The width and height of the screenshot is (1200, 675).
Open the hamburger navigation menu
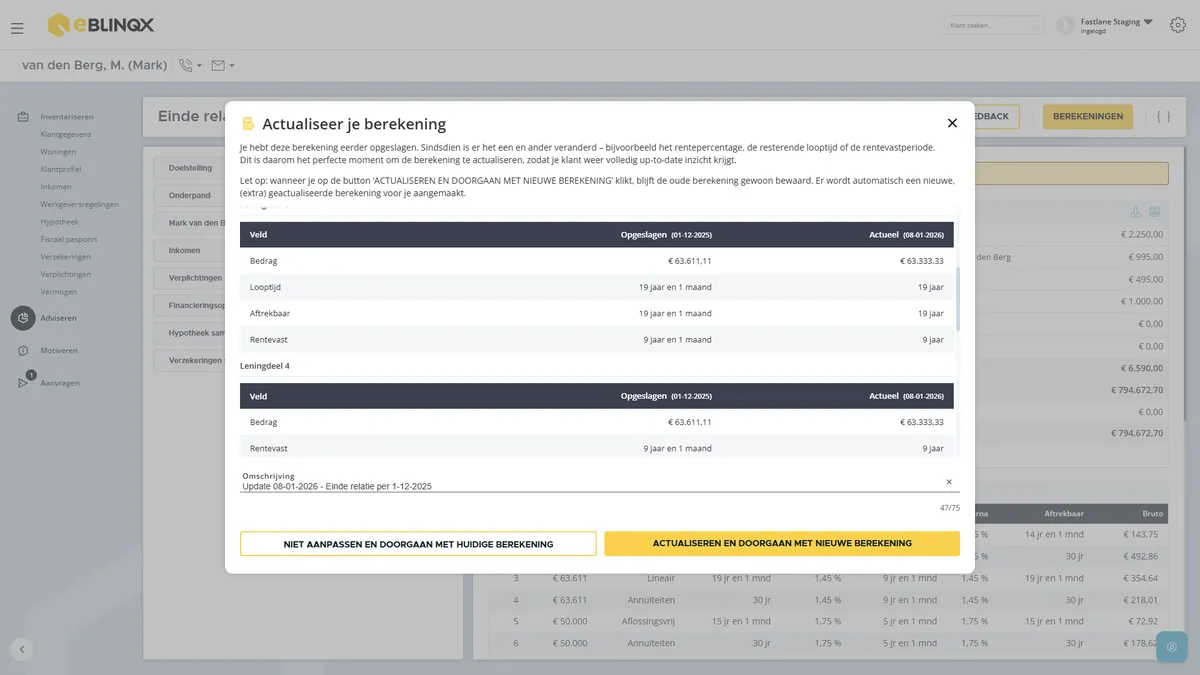(x=17, y=28)
